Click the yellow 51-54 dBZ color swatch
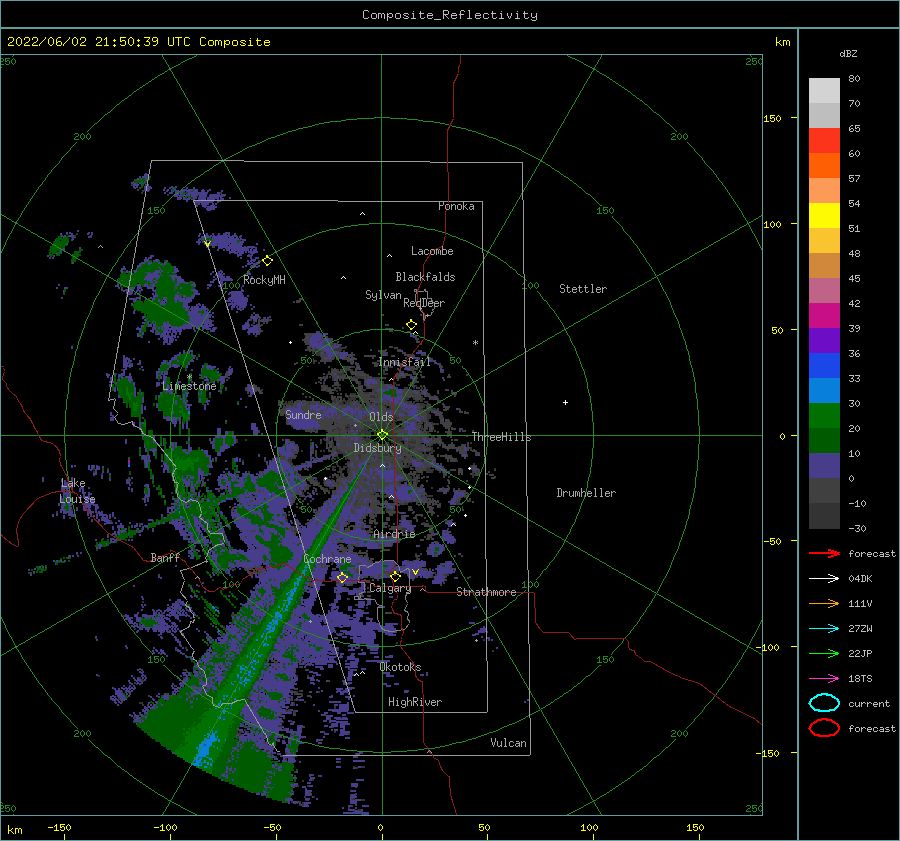Image resolution: width=900 pixels, height=841 pixels. [824, 215]
